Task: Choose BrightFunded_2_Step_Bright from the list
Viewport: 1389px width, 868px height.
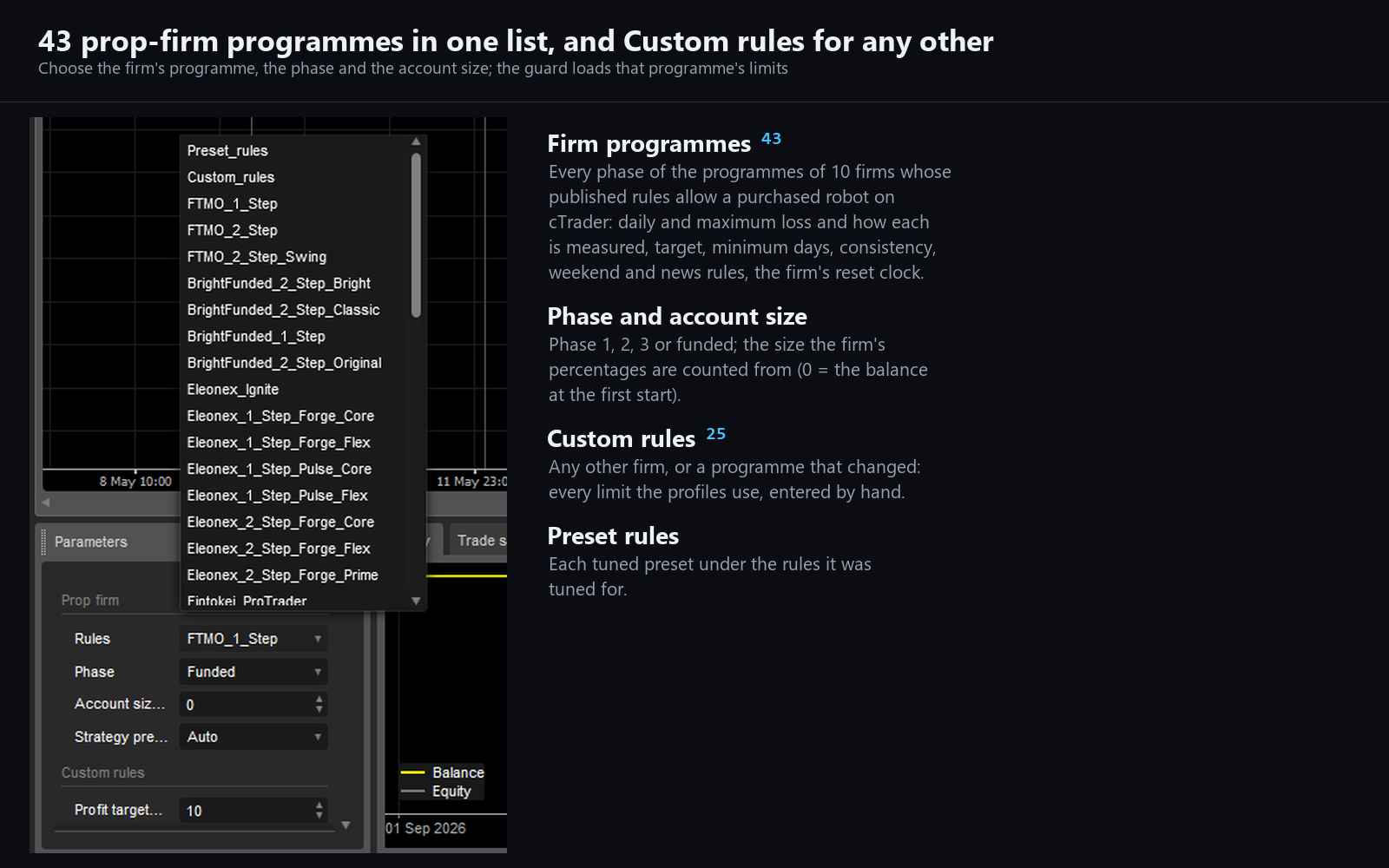Action: click(295, 283)
